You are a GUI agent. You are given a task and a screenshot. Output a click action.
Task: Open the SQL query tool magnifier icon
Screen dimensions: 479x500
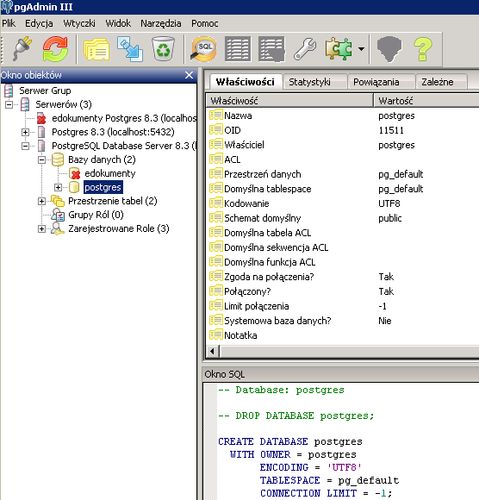point(204,49)
